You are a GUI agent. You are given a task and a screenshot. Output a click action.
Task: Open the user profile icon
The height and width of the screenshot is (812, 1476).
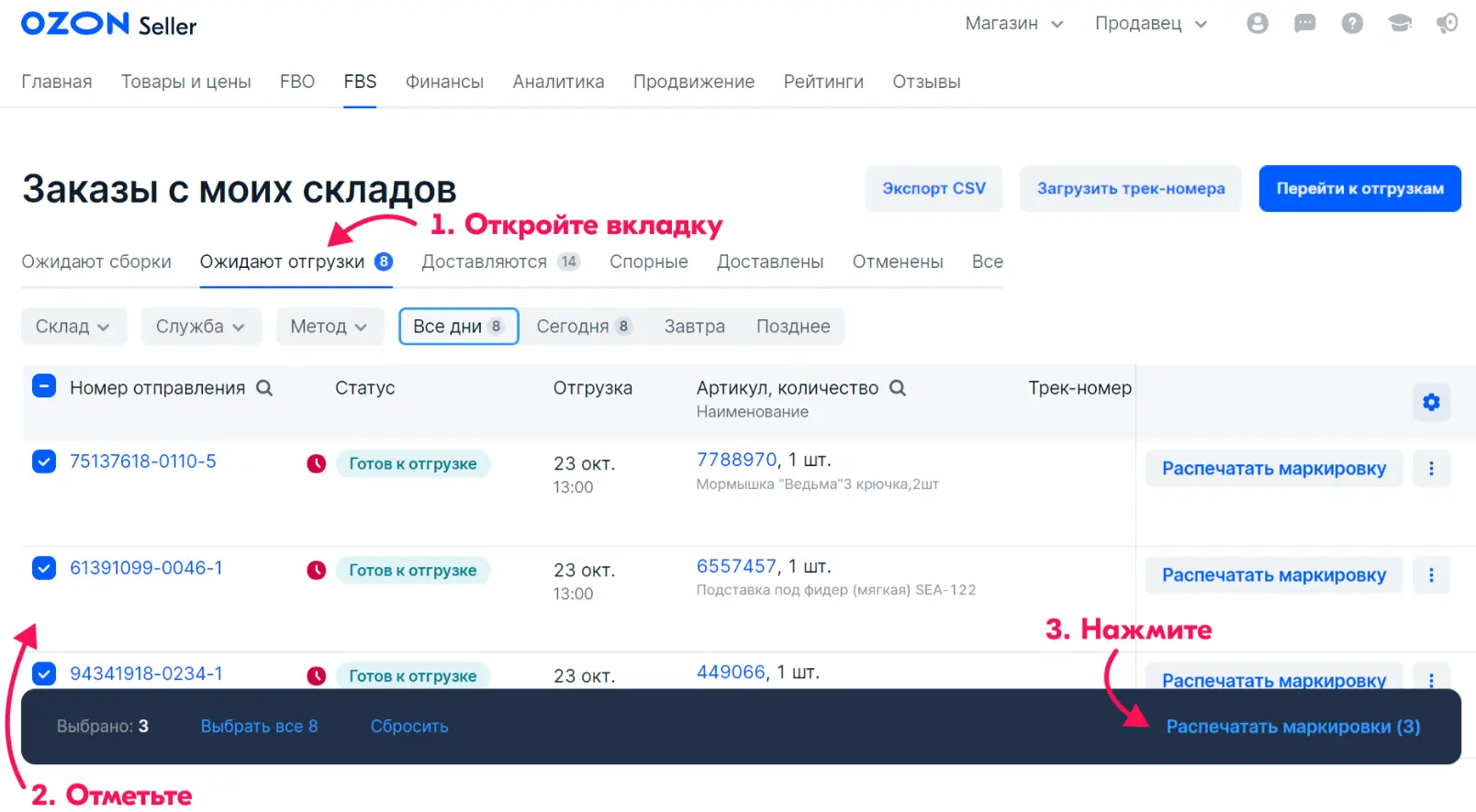1258,24
